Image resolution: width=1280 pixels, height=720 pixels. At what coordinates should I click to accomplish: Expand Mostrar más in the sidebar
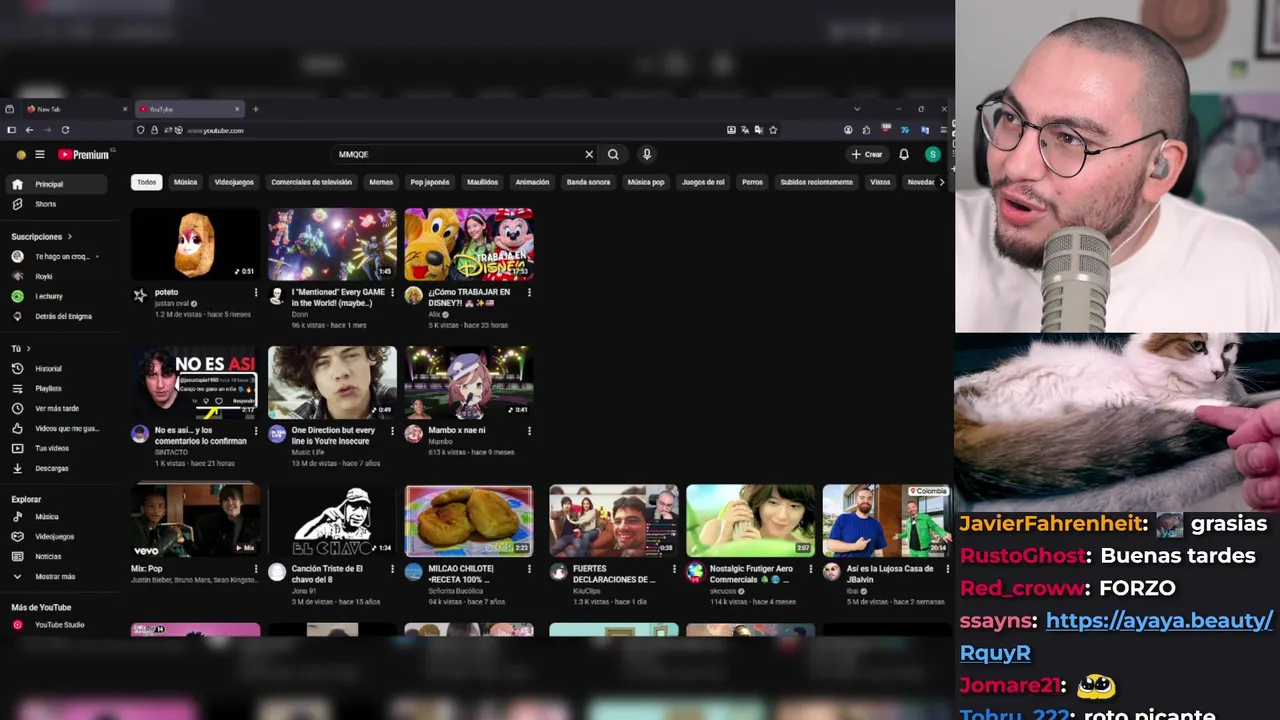point(56,576)
